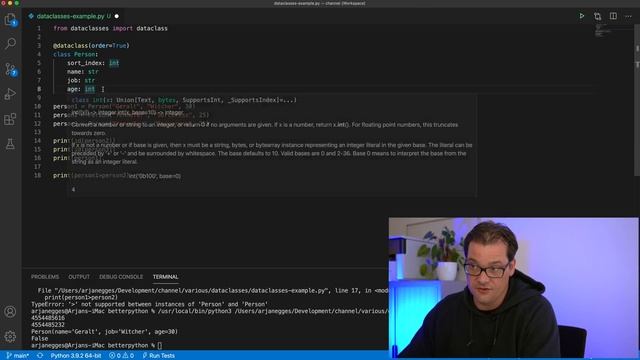
Task: Open the Search view in activity bar
Action: [x=10, y=43]
